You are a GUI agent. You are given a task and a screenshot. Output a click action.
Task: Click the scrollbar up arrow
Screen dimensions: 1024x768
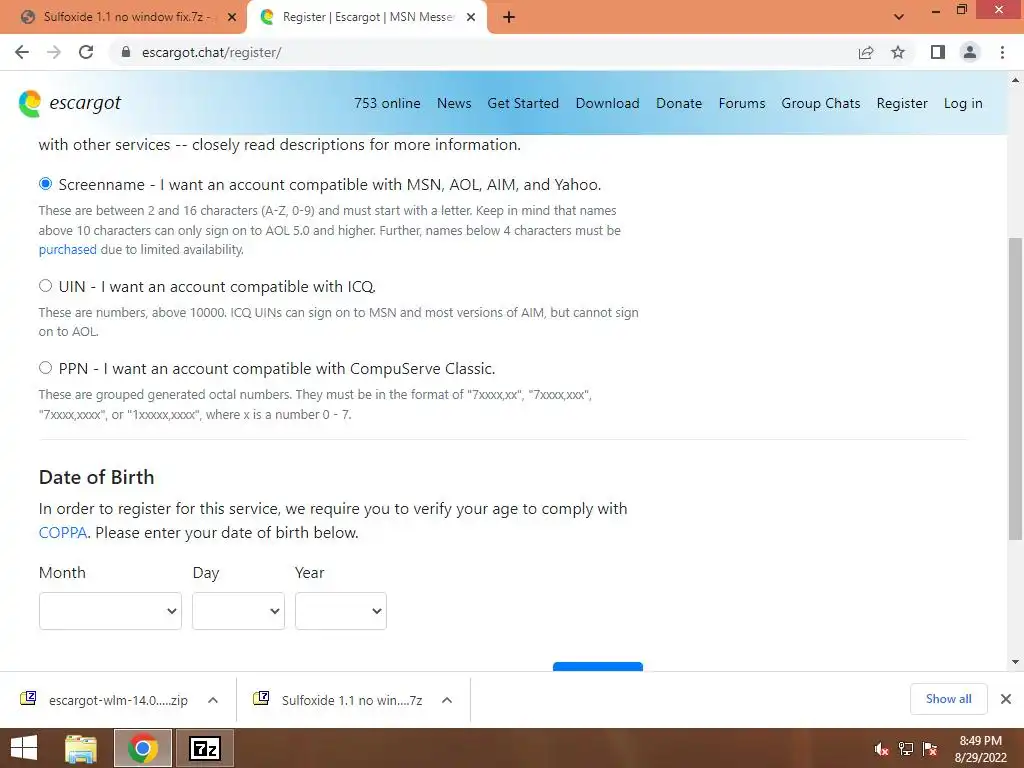(x=1015, y=80)
